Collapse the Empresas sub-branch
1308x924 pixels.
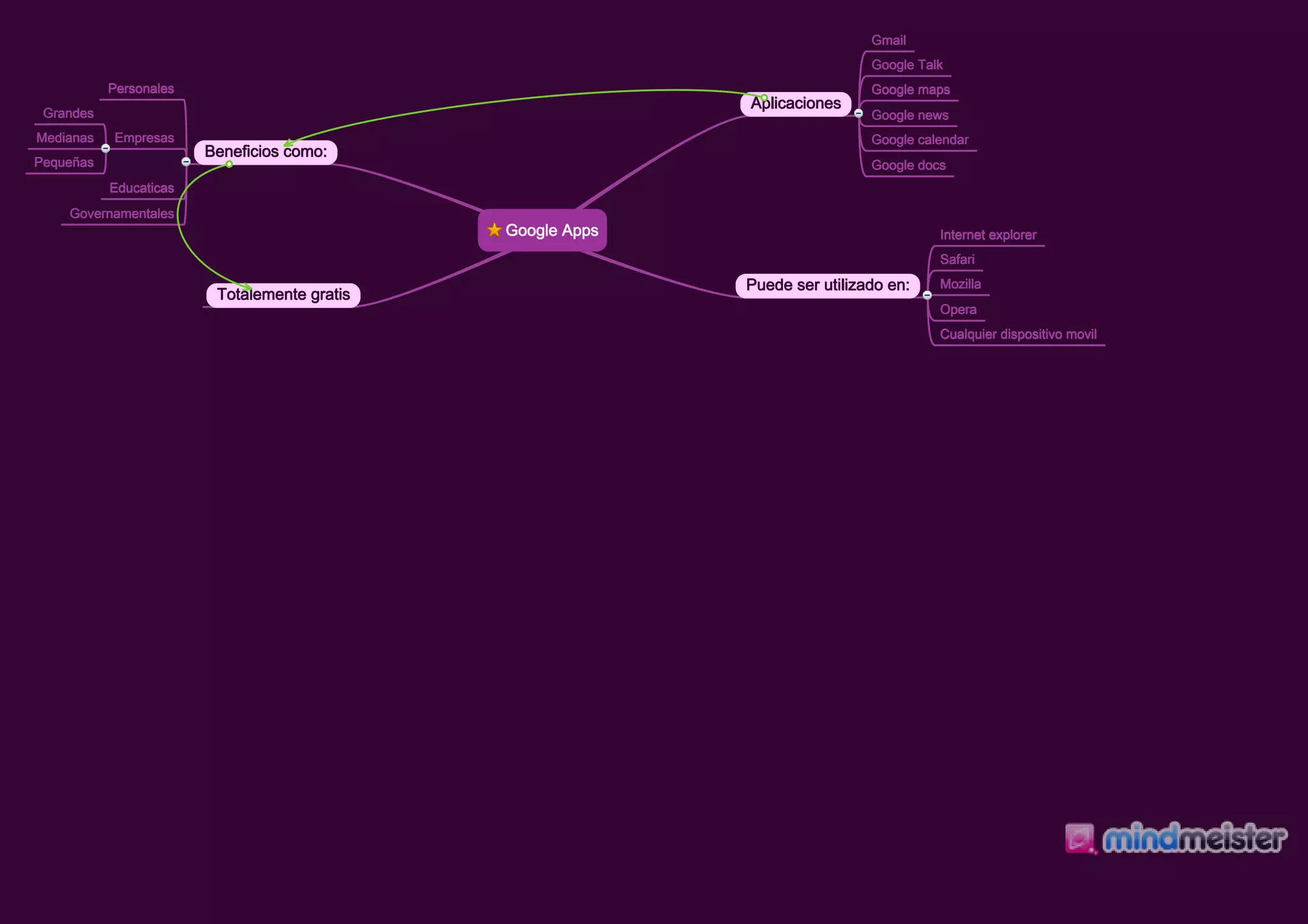click(106, 148)
